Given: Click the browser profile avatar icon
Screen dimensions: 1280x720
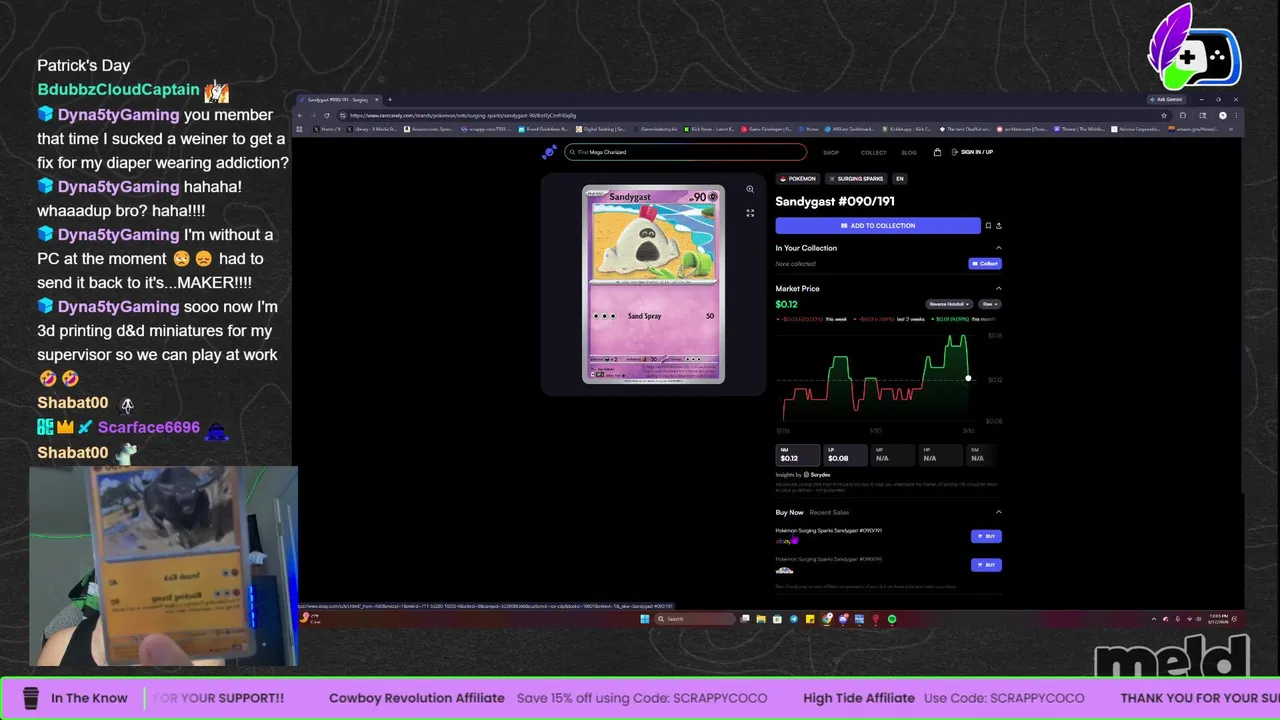Looking at the screenshot, I should 1223,115.
